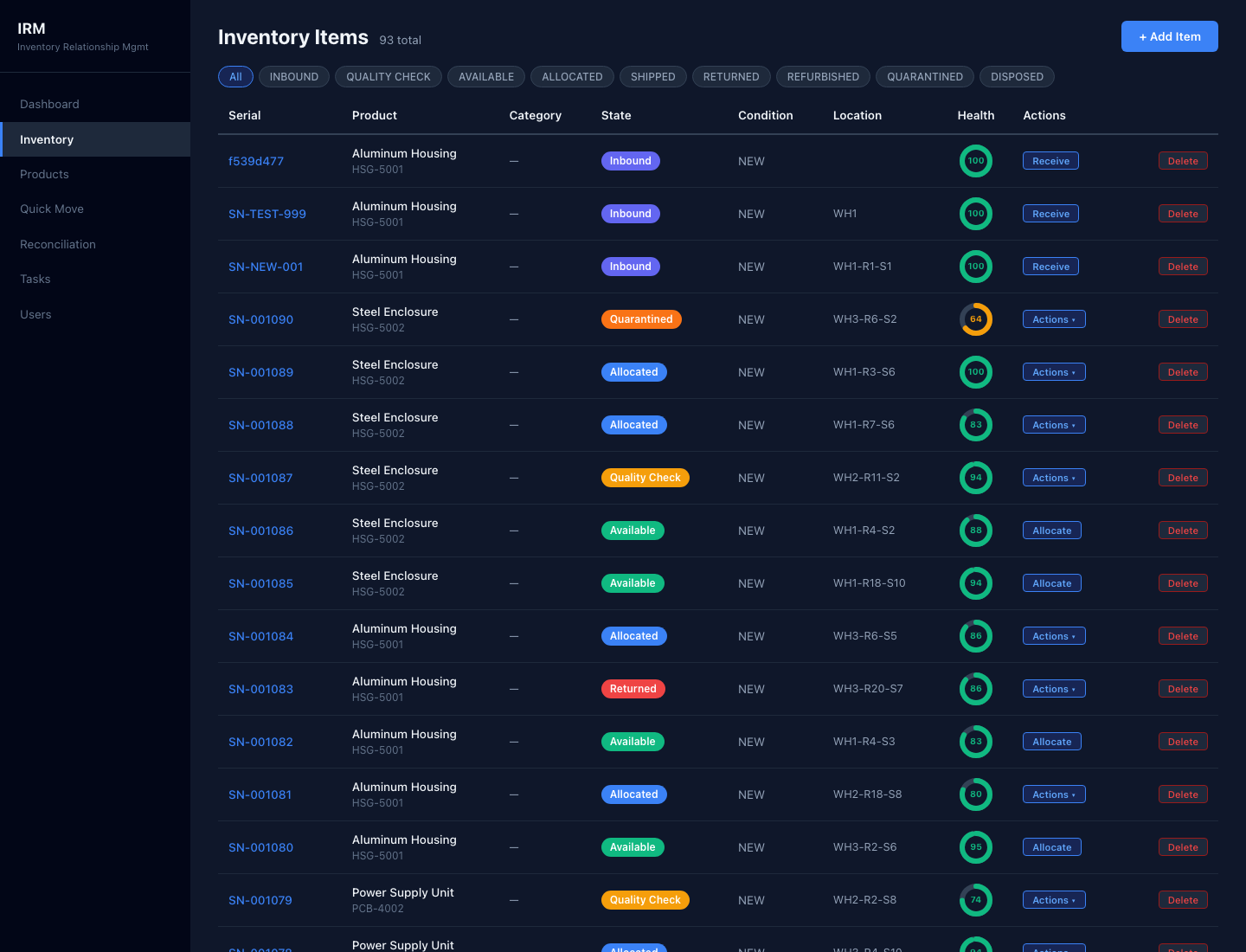The image size is (1246, 952).
Task: Filter by RETURNED state
Action: click(731, 77)
